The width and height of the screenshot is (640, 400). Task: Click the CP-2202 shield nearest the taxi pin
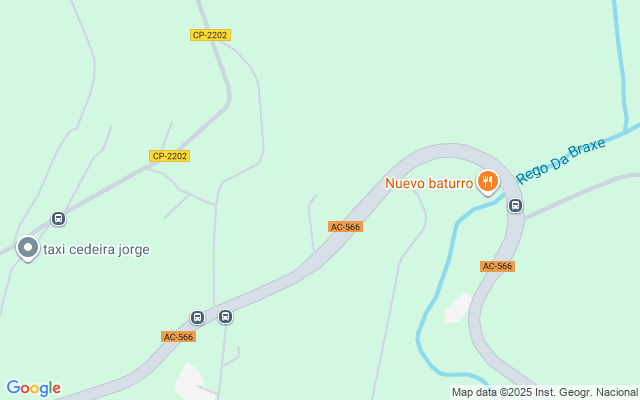[x=169, y=156]
